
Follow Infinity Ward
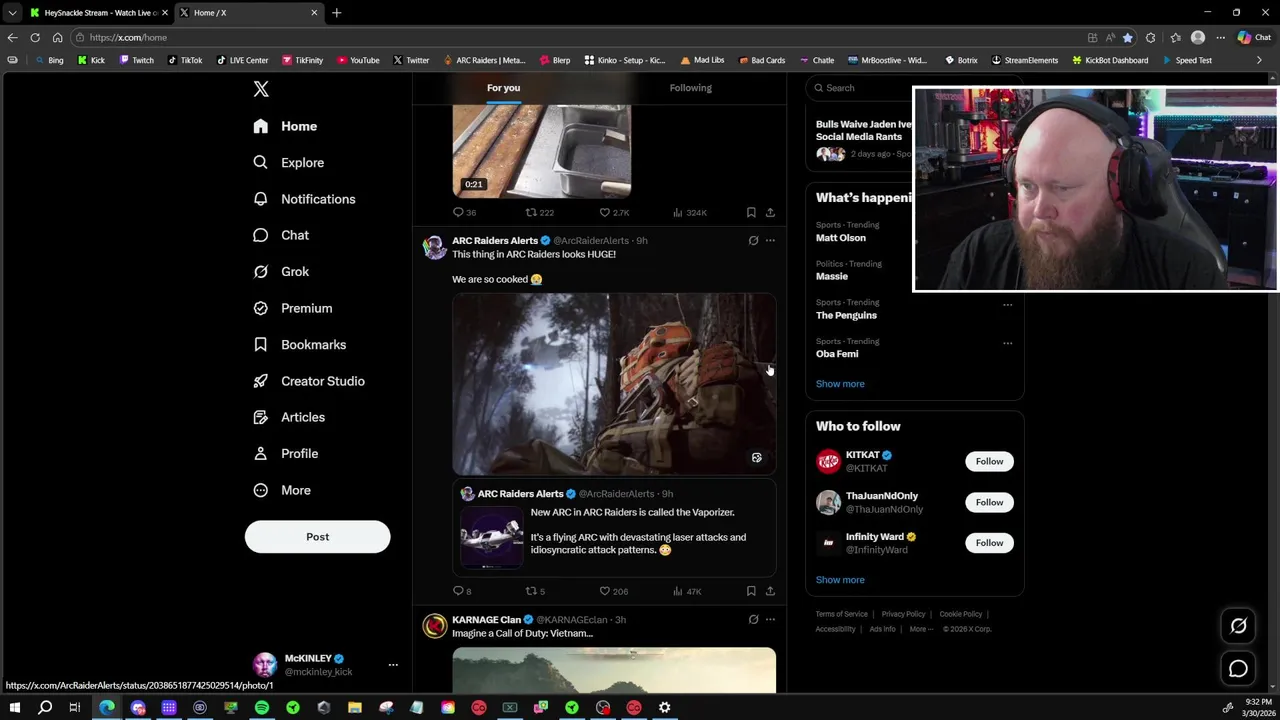(989, 543)
